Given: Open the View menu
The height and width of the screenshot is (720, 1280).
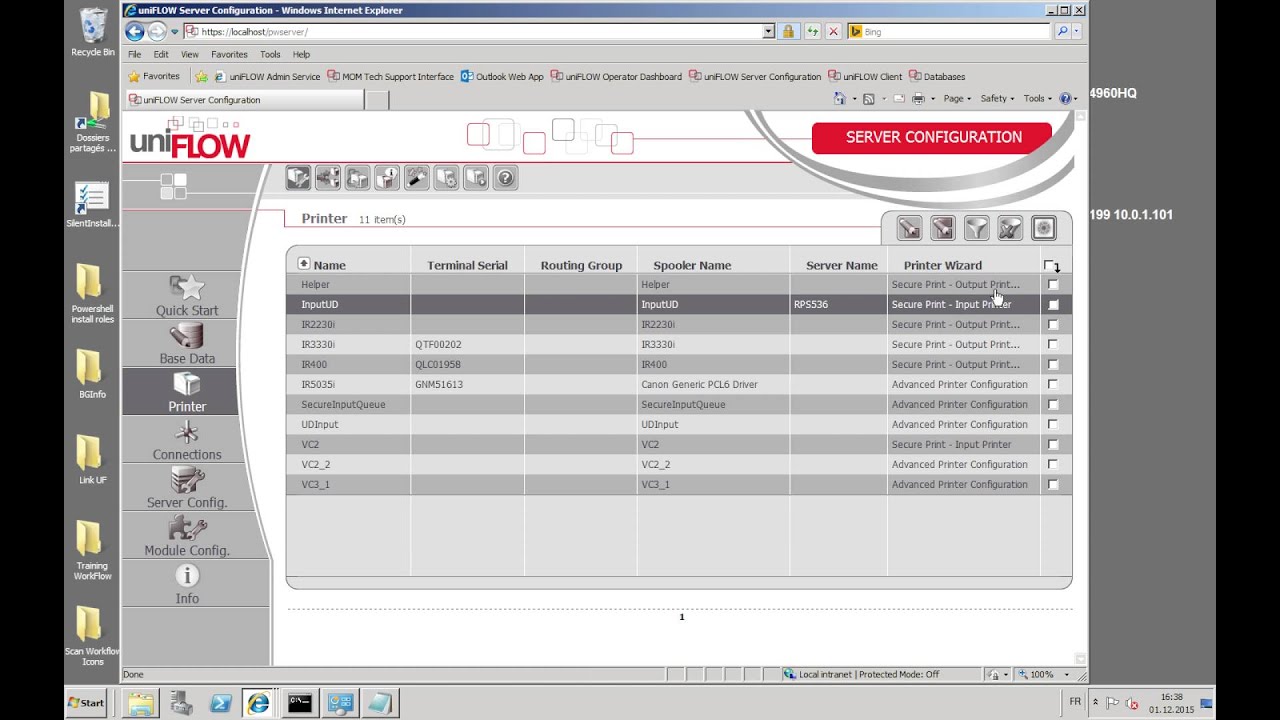Looking at the screenshot, I should click(190, 54).
